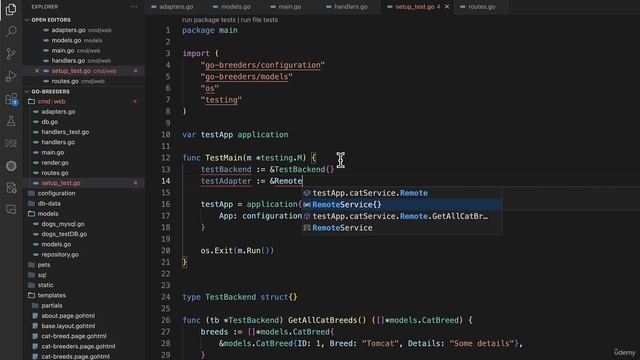Viewport: 640px width, 360px height.
Task: Open the chat panel icon in activity bar
Action: (x=11, y=210)
